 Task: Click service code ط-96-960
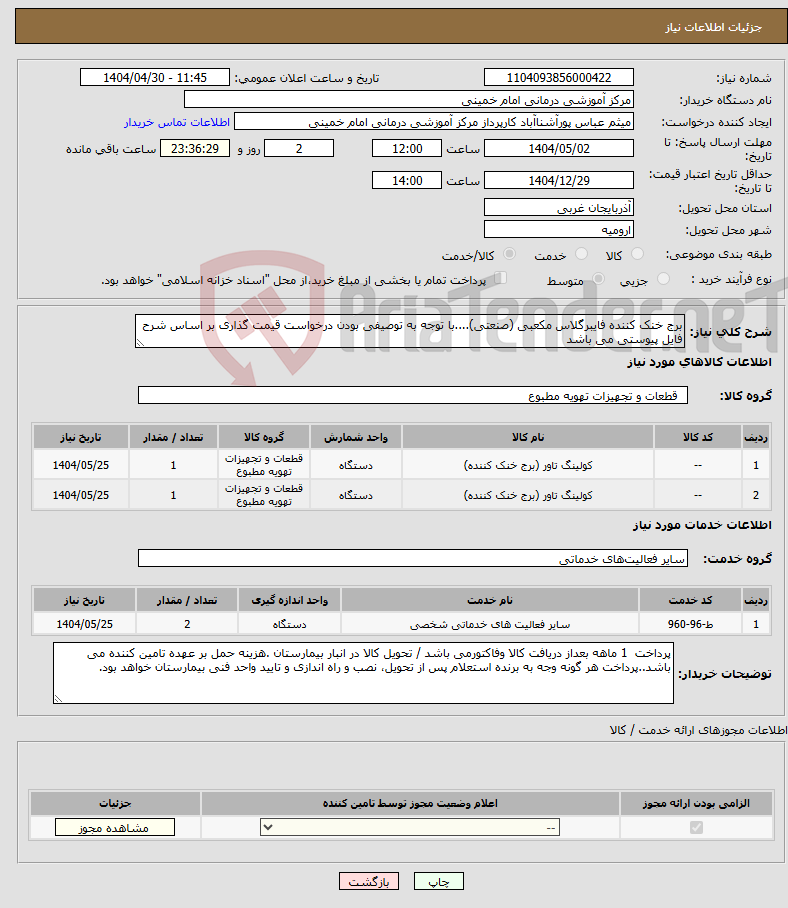(690, 624)
